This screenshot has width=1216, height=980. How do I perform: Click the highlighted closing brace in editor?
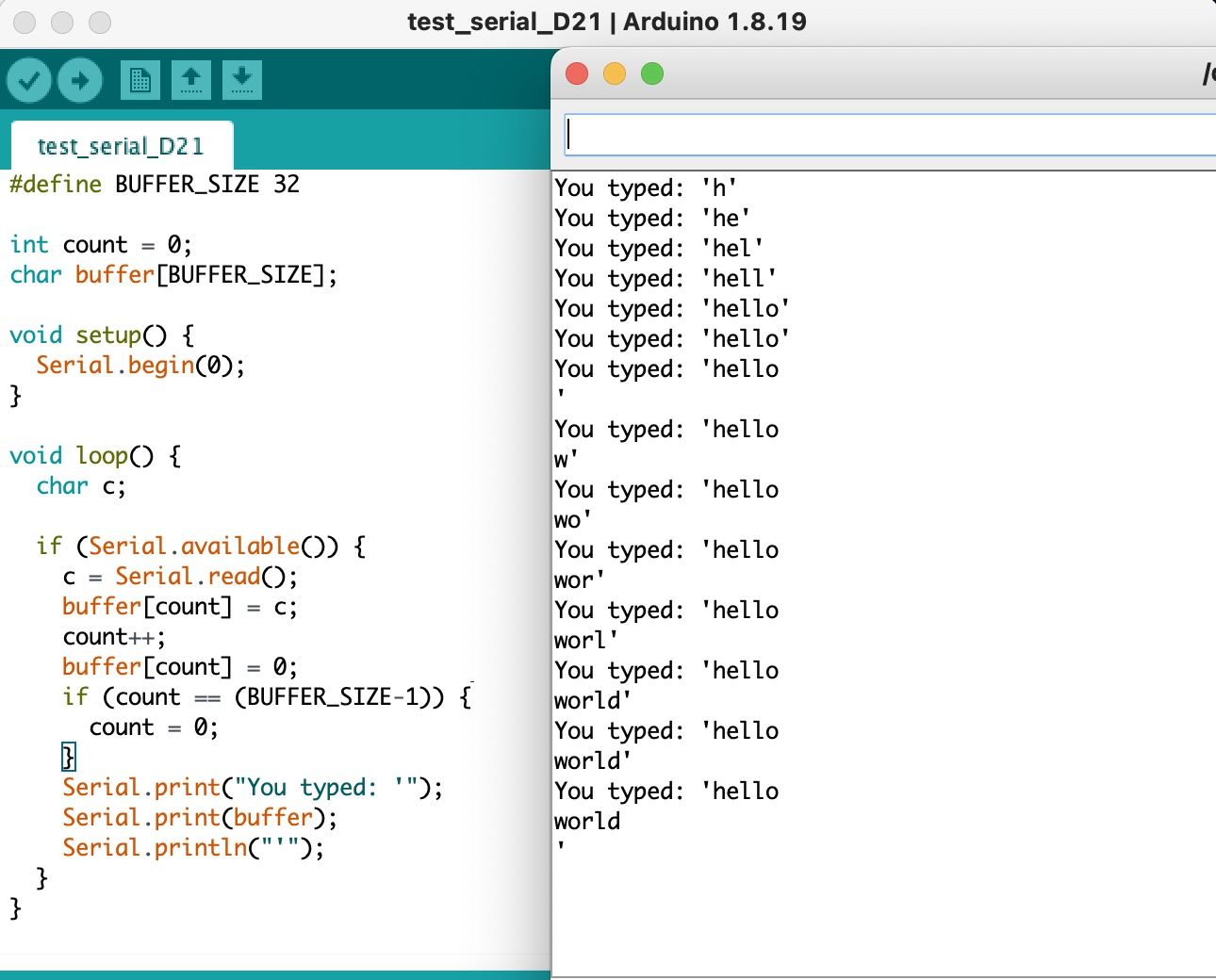(x=68, y=757)
